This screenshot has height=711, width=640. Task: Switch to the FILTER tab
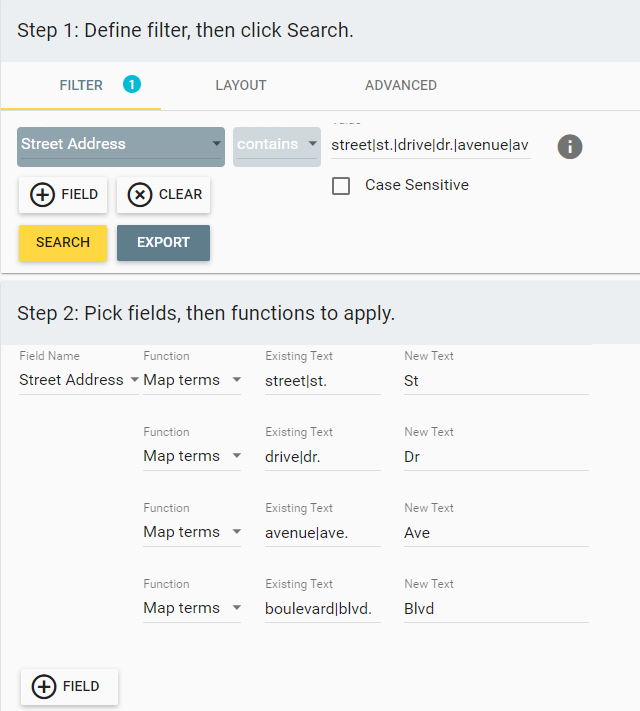tap(81, 85)
